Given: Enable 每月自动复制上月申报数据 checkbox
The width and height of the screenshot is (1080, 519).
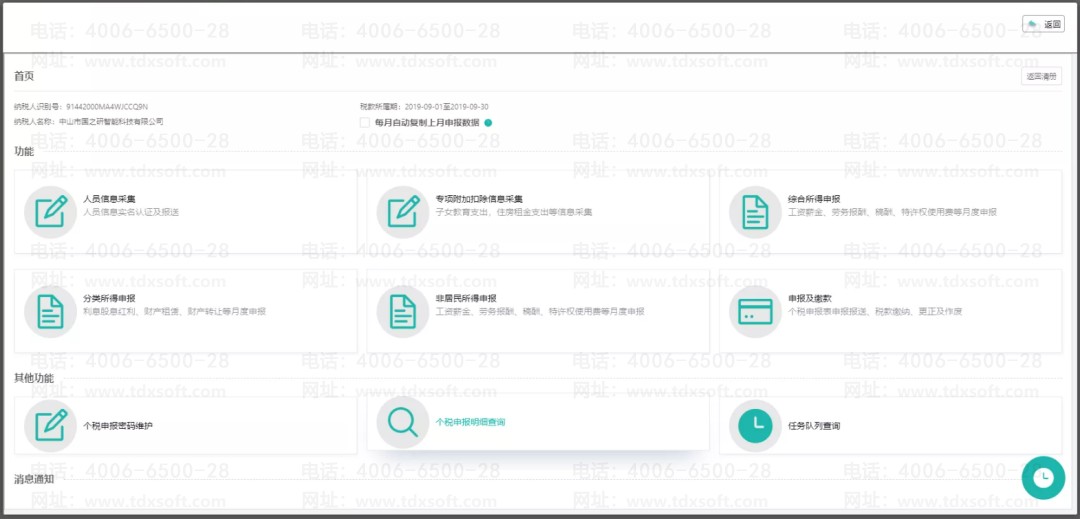Looking at the screenshot, I should click(x=365, y=123).
